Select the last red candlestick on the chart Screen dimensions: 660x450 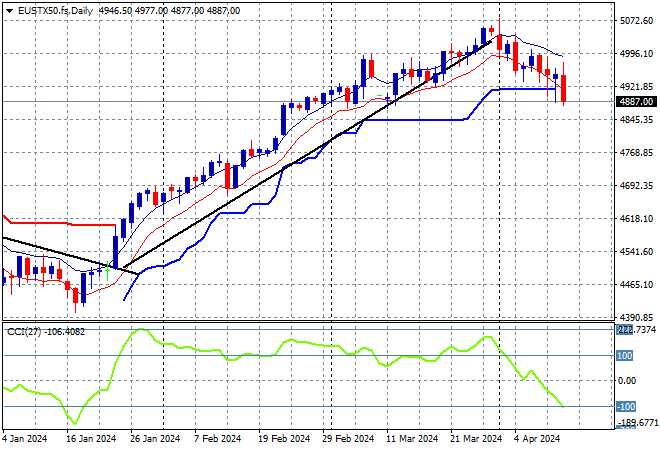click(x=564, y=88)
